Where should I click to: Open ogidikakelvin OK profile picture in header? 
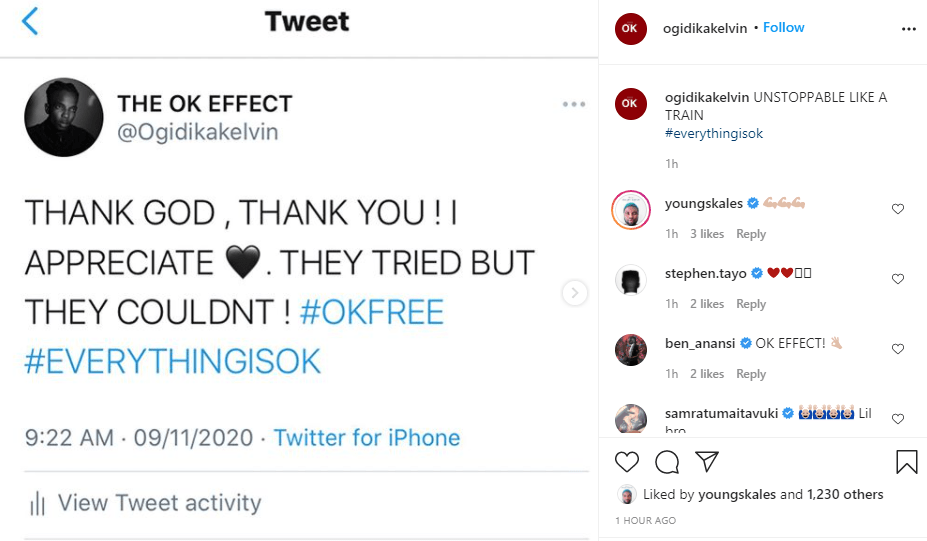tap(630, 28)
